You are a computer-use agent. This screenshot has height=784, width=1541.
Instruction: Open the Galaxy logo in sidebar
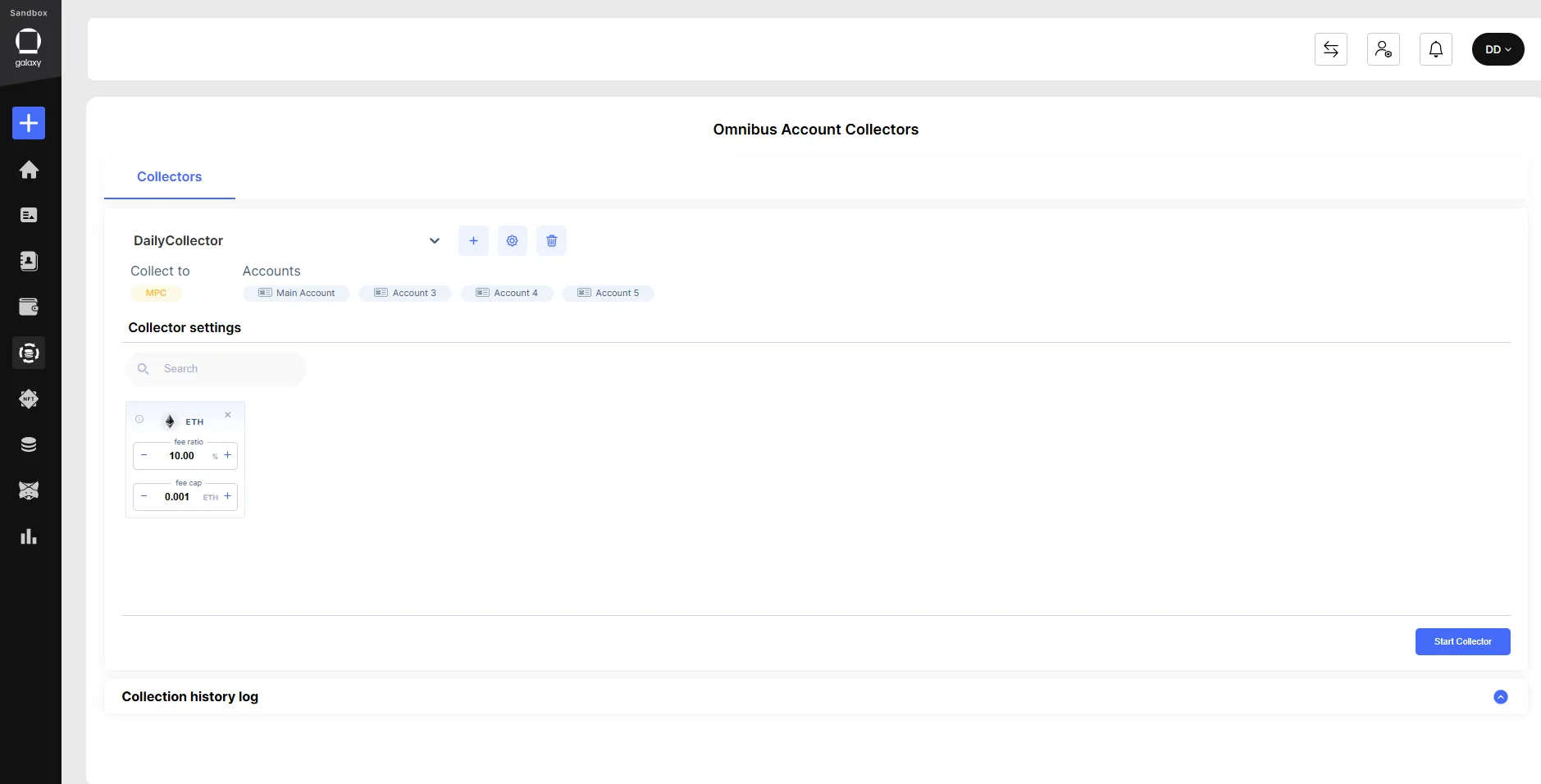pos(28,48)
